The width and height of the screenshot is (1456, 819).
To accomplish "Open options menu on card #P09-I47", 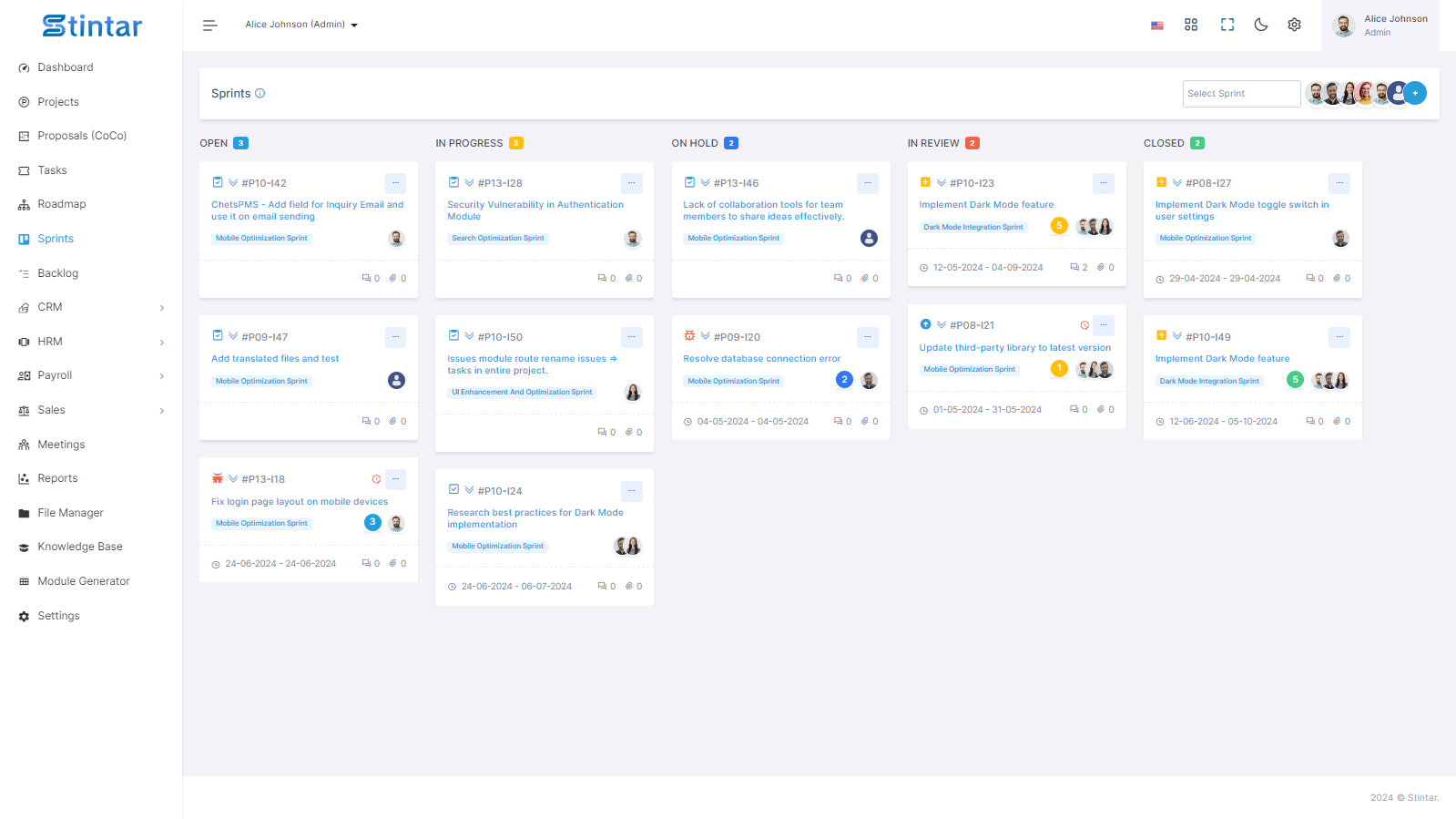I will click(x=396, y=337).
